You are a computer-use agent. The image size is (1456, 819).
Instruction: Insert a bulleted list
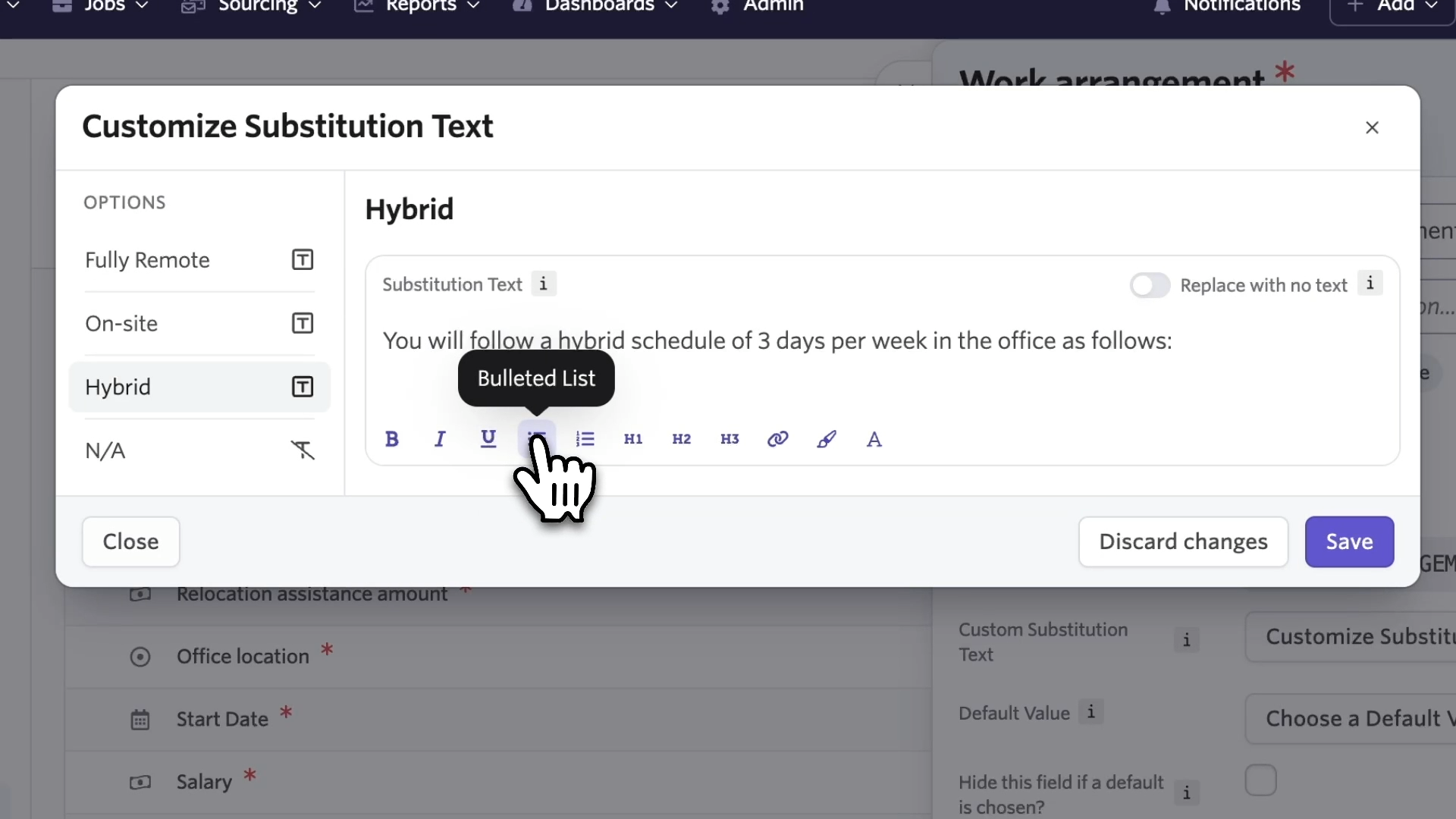point(537,439)
